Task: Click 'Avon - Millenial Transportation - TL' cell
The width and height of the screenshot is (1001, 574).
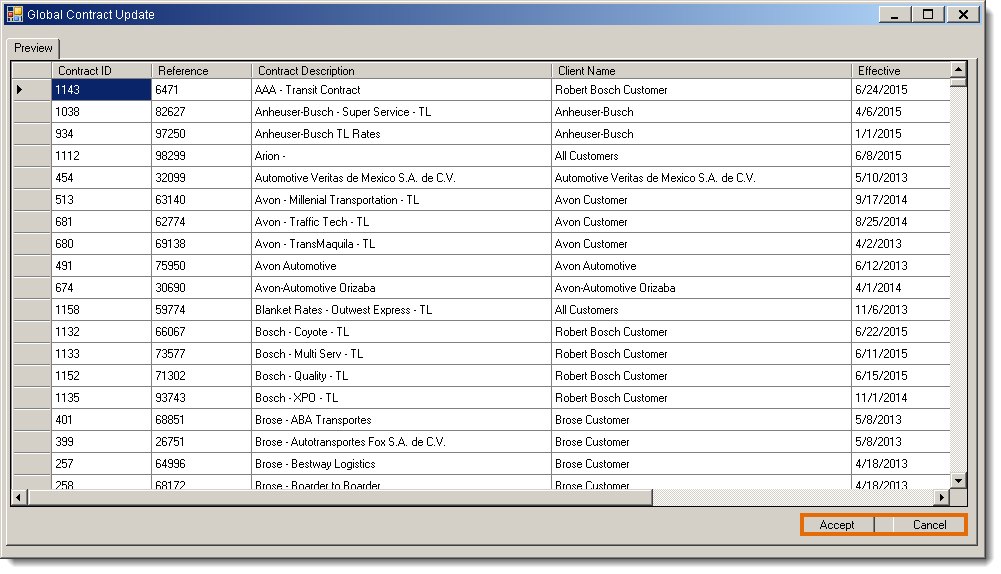Action: (x=402, y=200)
